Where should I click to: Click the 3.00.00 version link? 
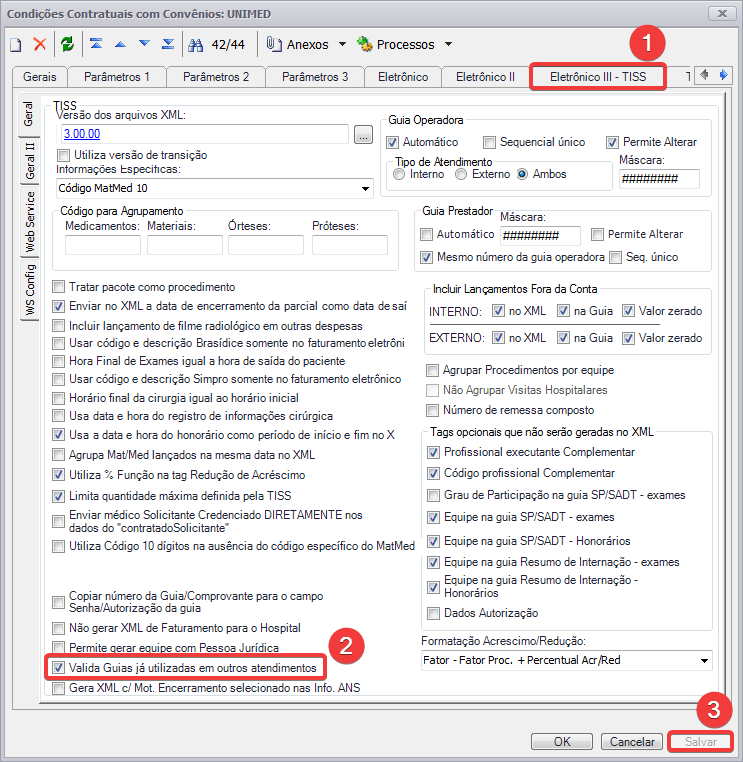pyautogui.click(x=82, y=134)
